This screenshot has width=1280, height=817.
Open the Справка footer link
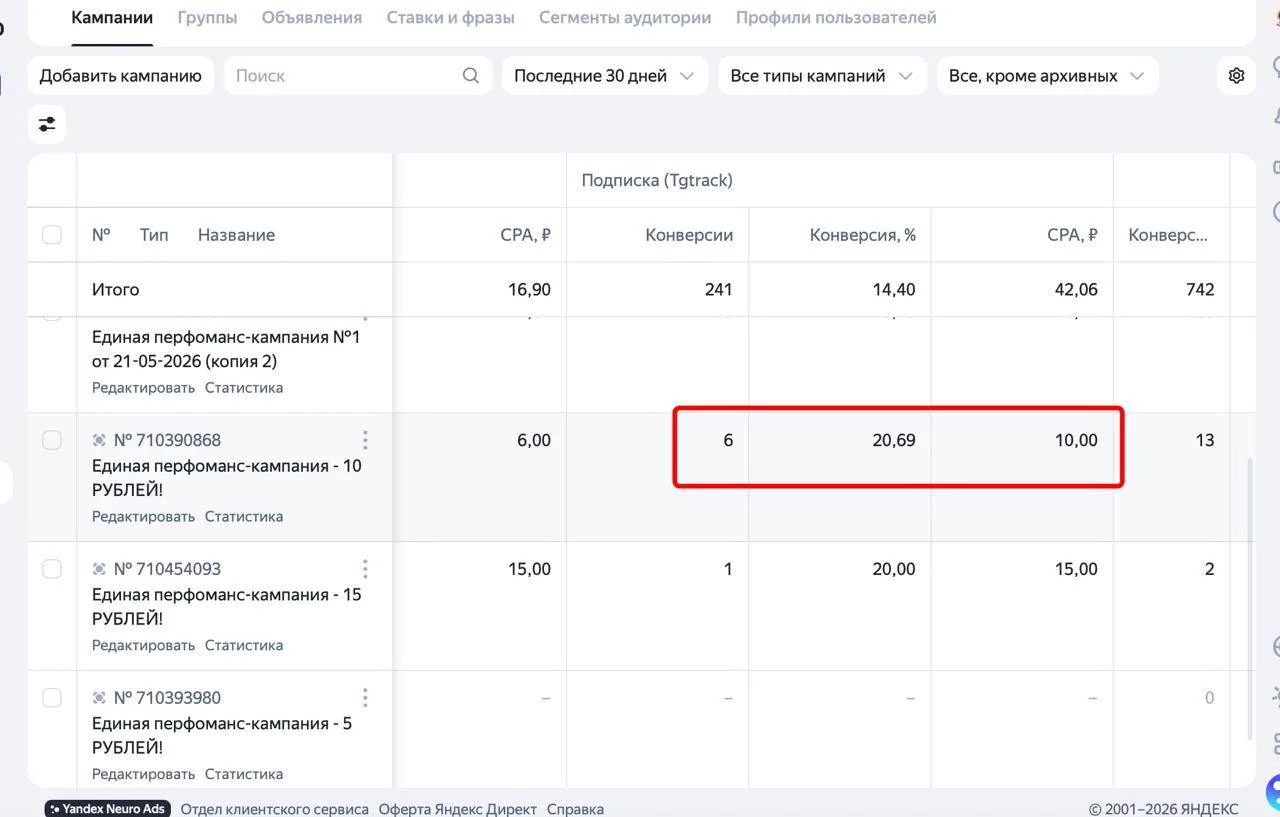[x=575, y=809]
